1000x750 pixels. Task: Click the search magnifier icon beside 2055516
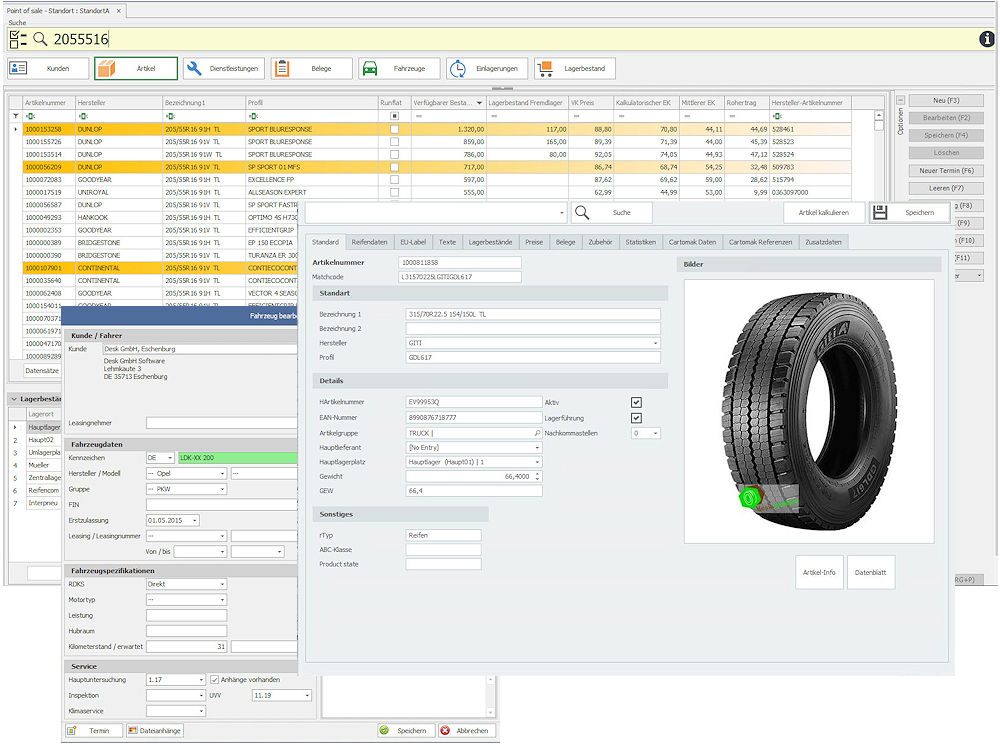(x=40, y=40)
